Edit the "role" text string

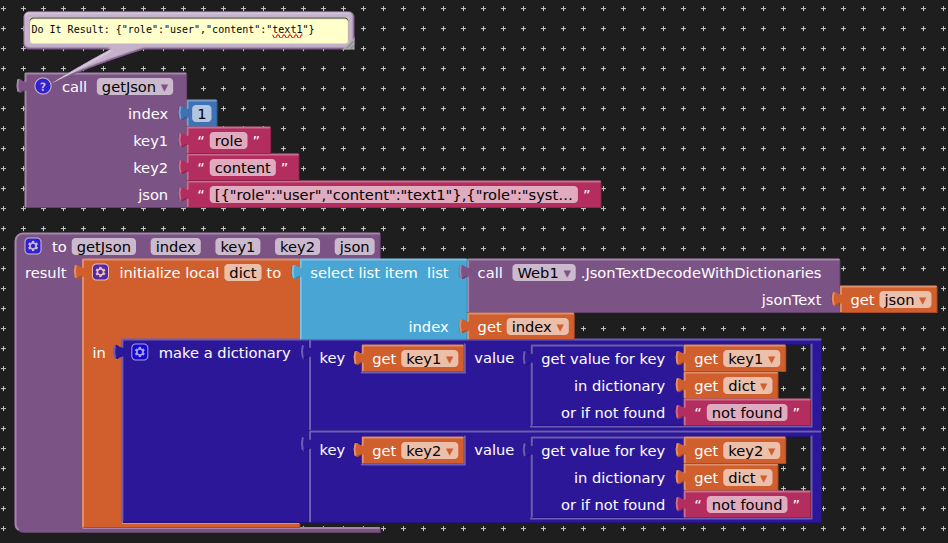228,141
